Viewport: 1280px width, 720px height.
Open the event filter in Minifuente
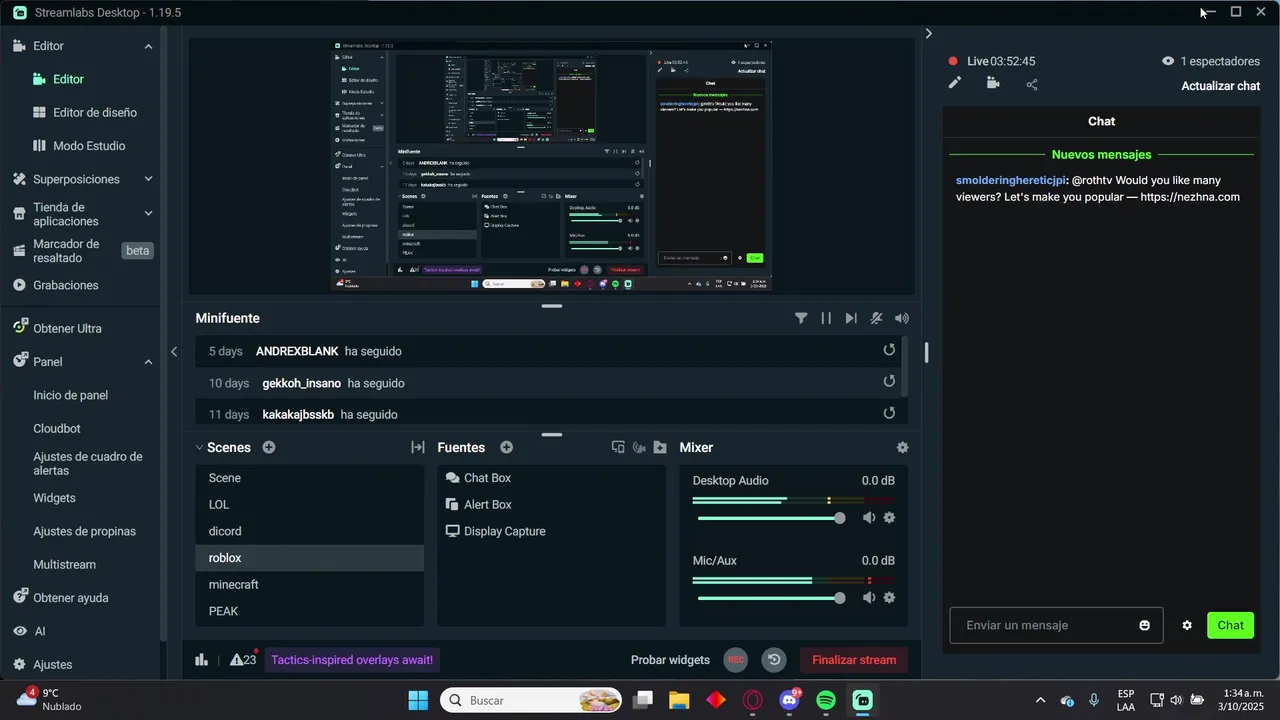(801, 318)
